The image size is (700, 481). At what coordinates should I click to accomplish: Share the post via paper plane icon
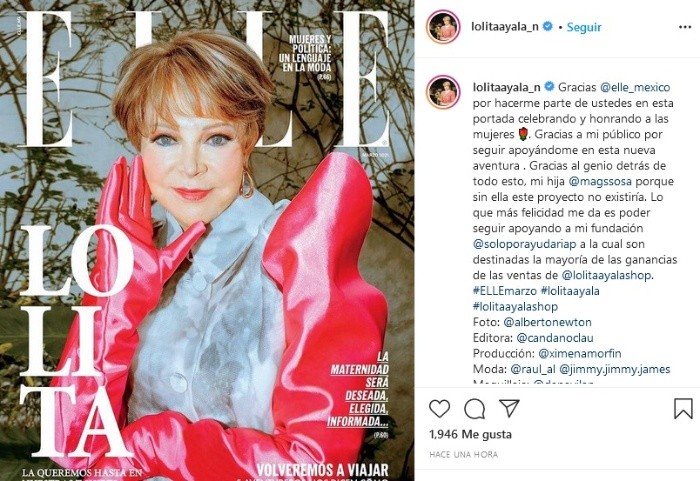tap(509, 408)
